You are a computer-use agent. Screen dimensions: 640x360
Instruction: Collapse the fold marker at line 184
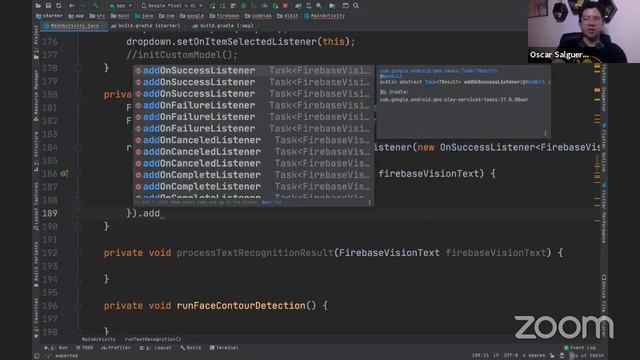coord(78,147)
